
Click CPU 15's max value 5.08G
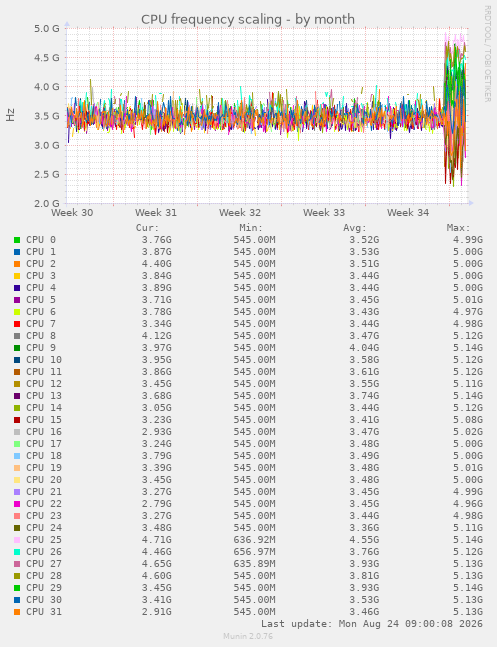[468, 420]
